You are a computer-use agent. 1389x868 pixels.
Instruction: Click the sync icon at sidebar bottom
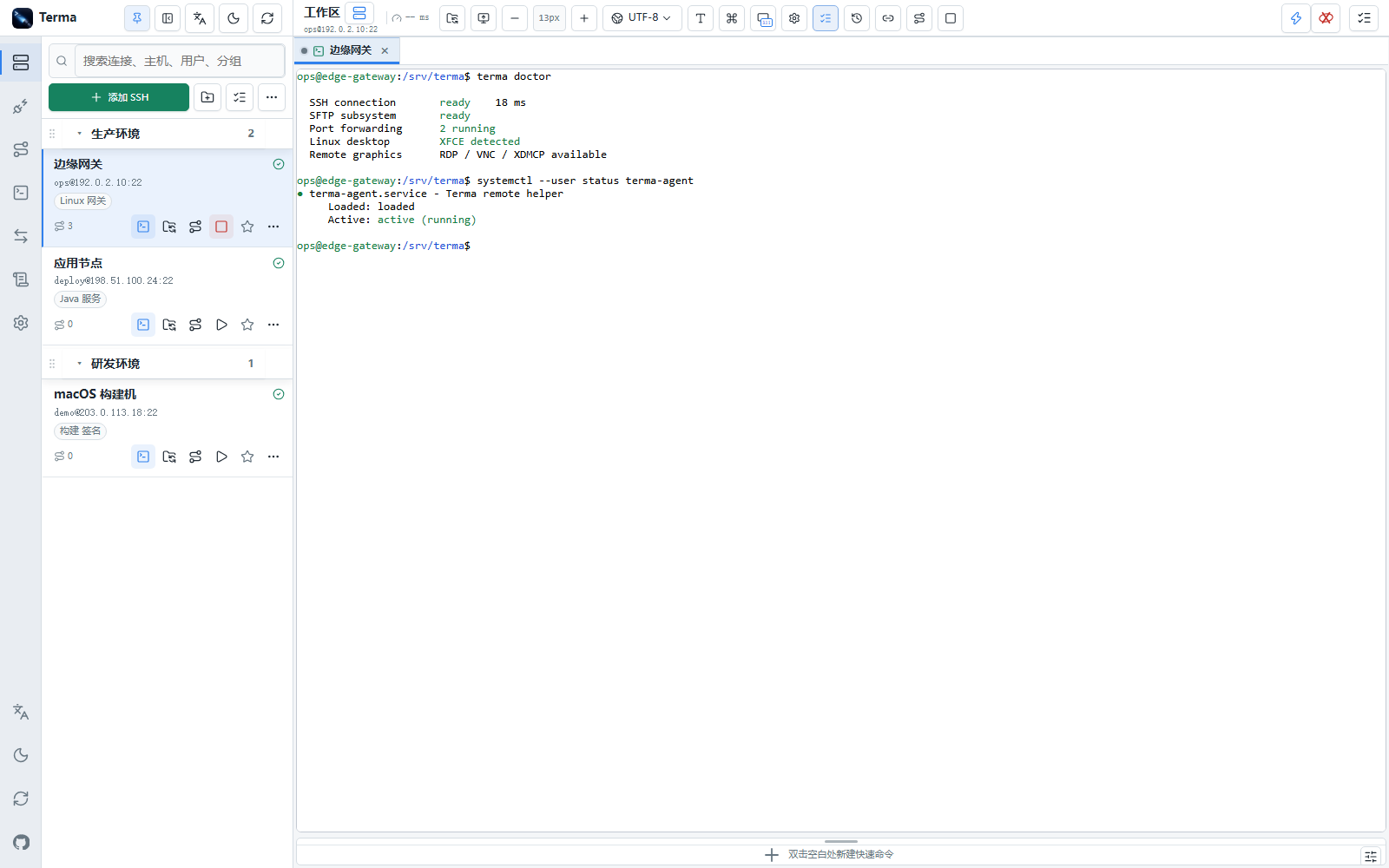point(21,799)
